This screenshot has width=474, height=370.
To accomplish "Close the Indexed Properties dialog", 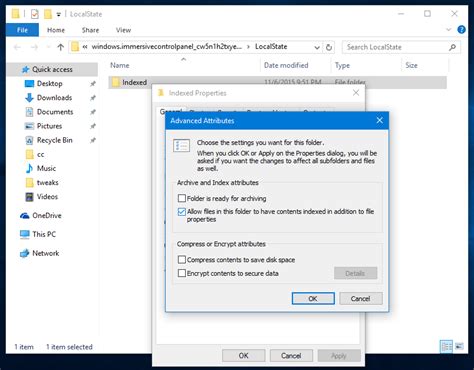I will point(356,93).
